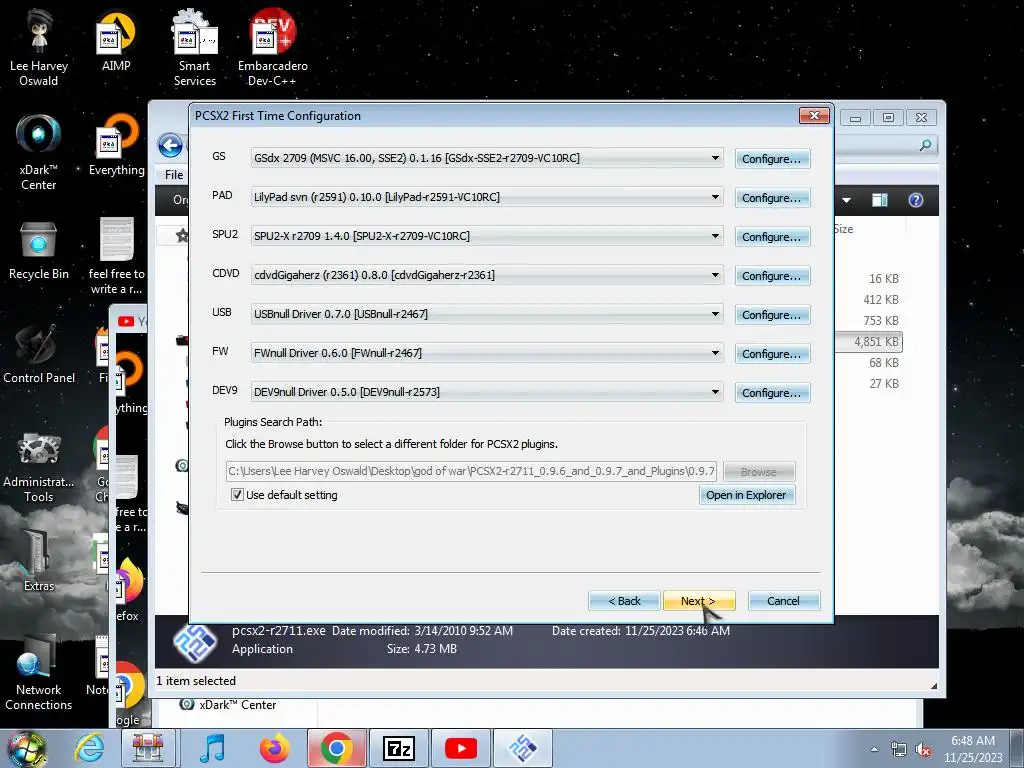Close the PCSX2 configuration dialog
This screenshot has height=768, width=1024.
814,116
